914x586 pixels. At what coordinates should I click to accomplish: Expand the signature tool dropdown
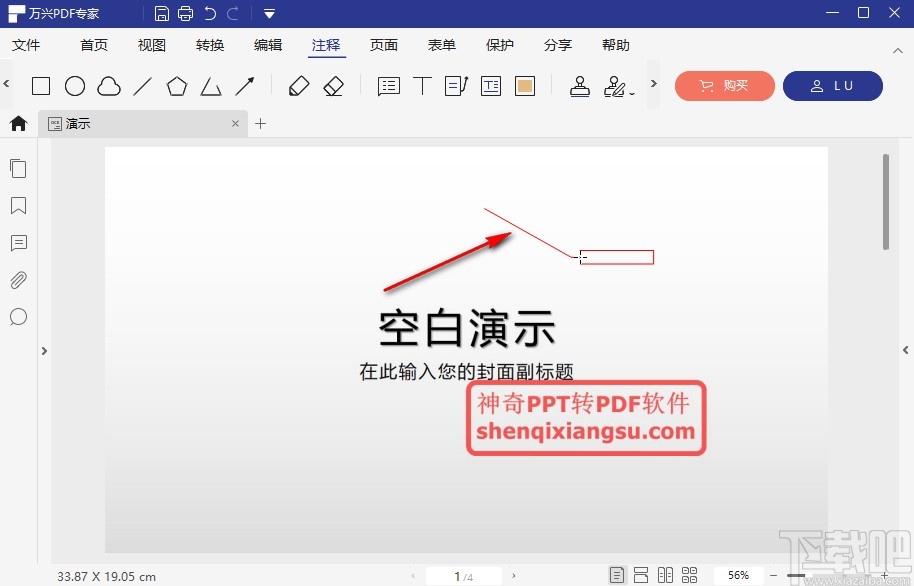630,92
